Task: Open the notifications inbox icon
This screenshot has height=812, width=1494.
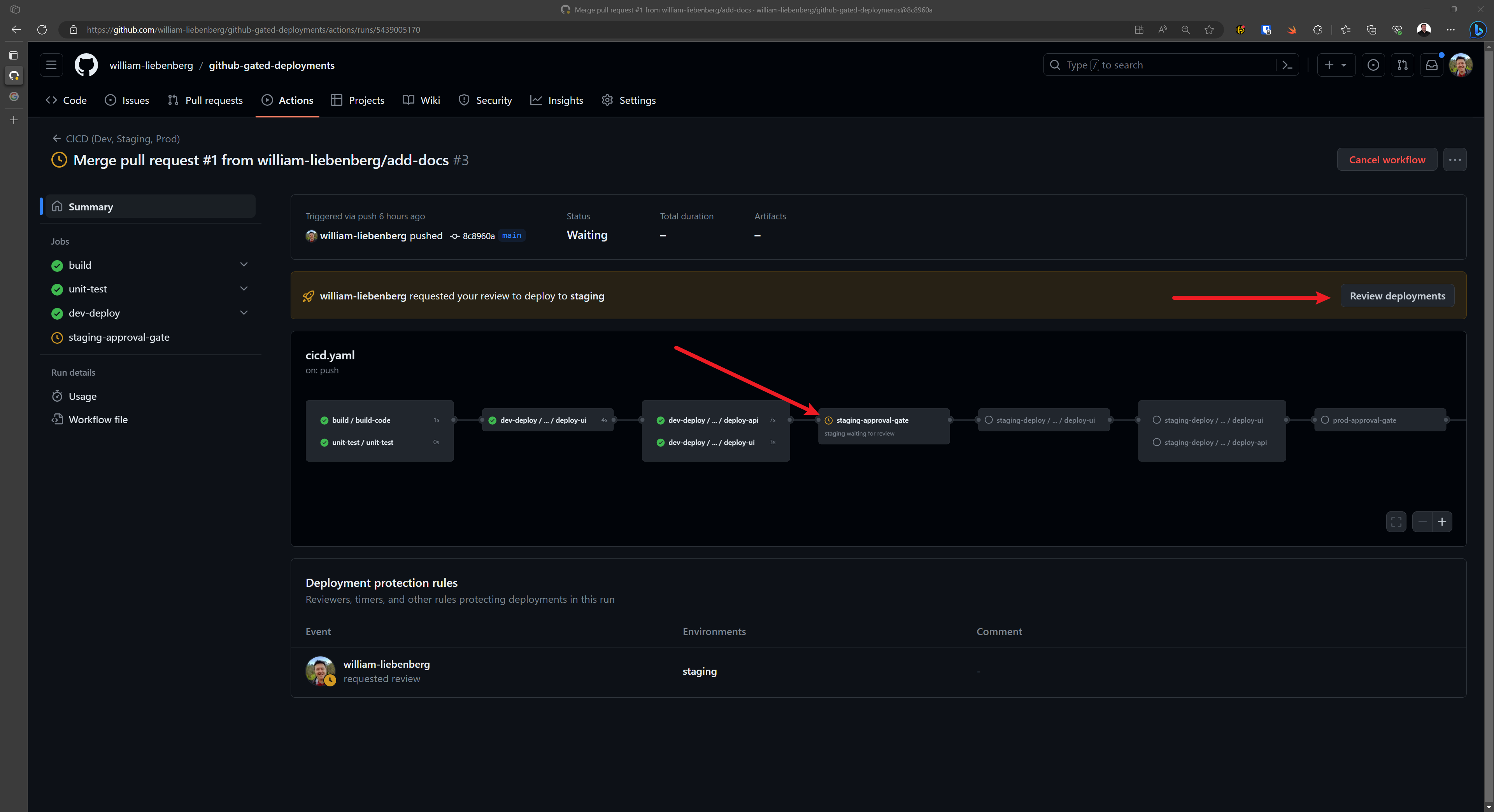Action: [1431, 65]
